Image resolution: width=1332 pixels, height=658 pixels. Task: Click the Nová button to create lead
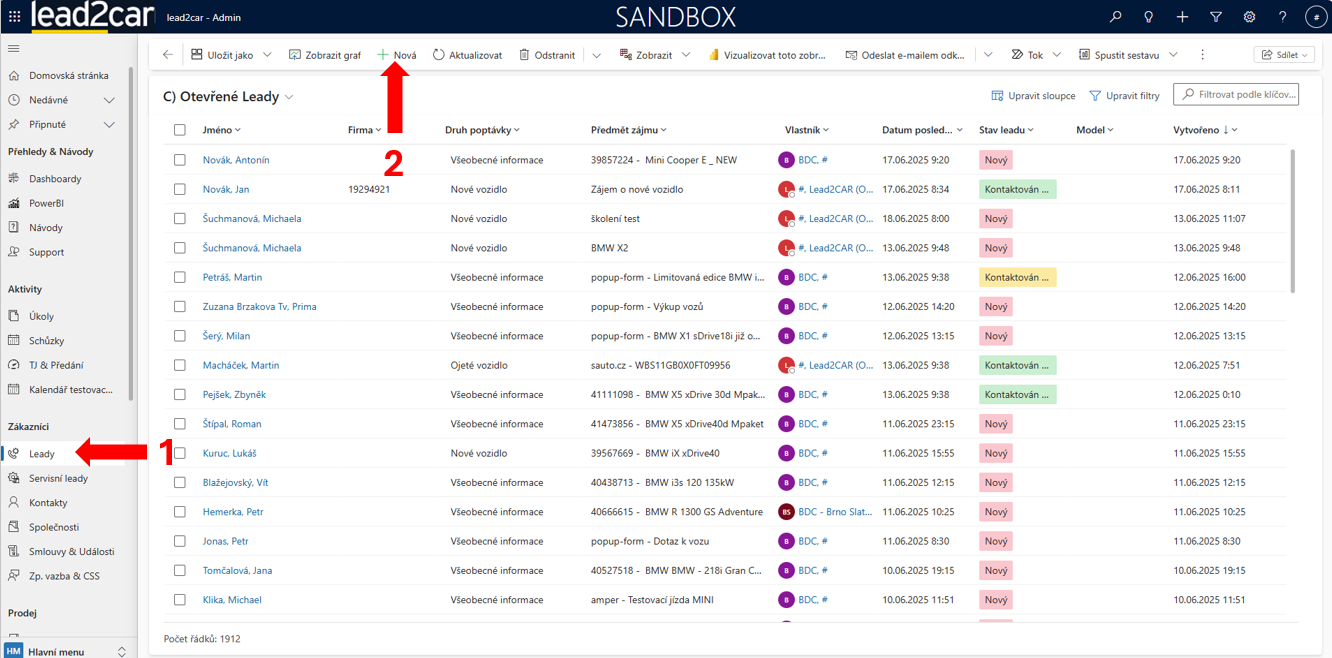click(x=397, y=55)
